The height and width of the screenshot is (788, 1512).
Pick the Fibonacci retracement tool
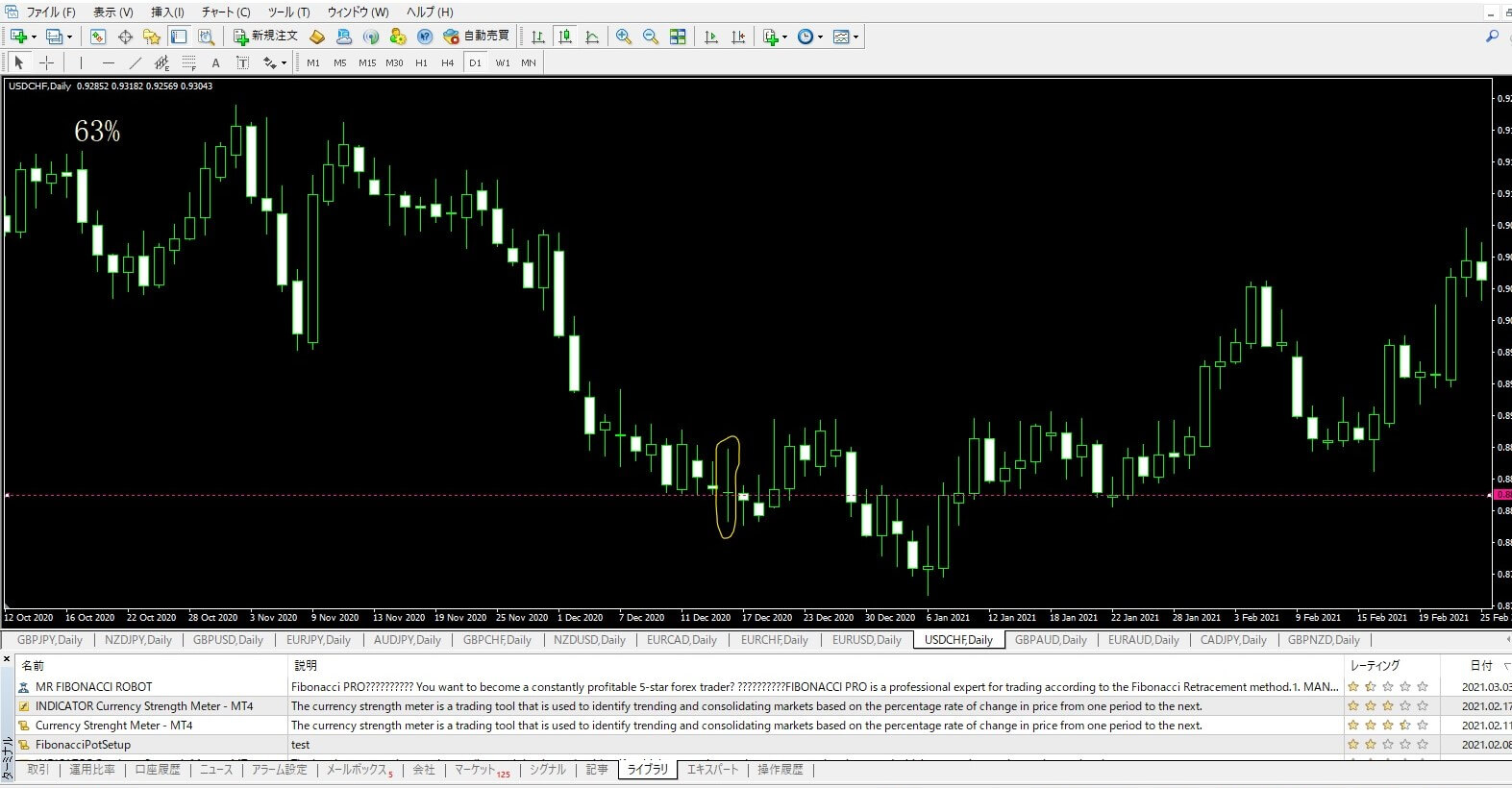point(188,62)
